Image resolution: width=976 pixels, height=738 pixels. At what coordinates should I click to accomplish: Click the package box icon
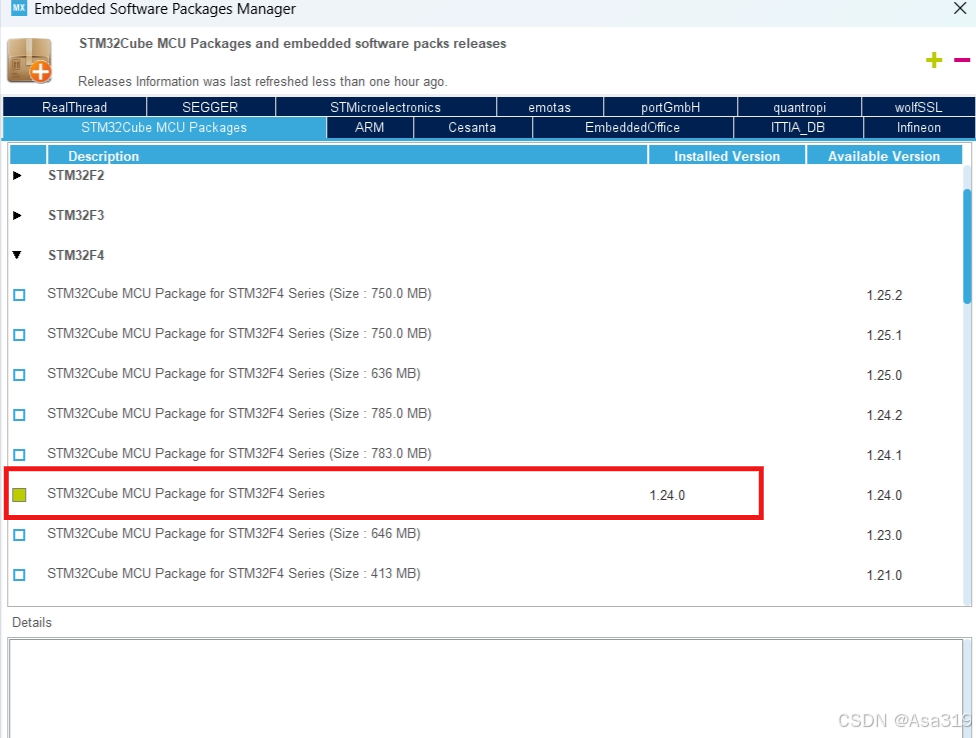pyautogui.click(x=29, y=60)
